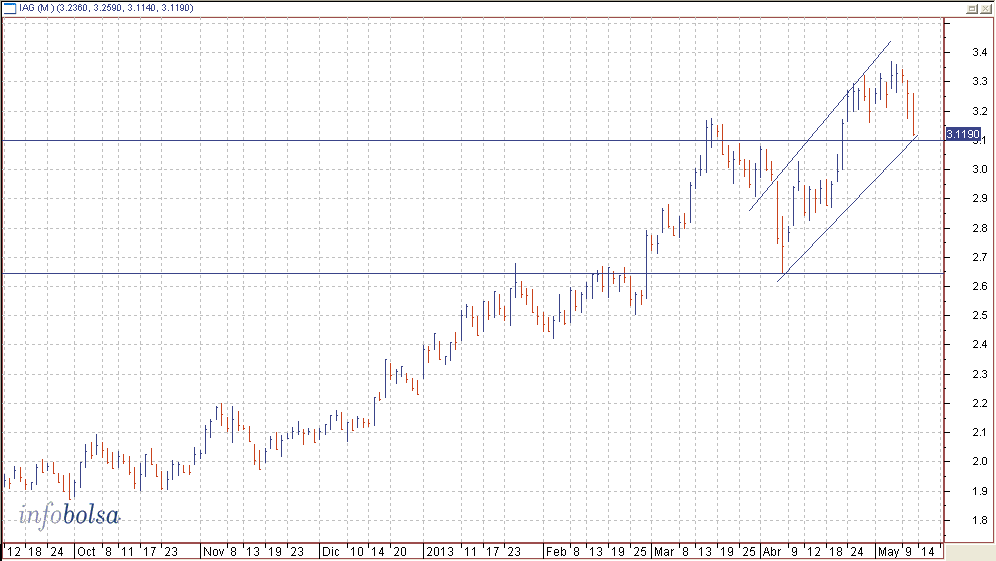This screenshot has width=996, height=561.
Task: Click the May label on date axis
Action: tap(889, 551)
